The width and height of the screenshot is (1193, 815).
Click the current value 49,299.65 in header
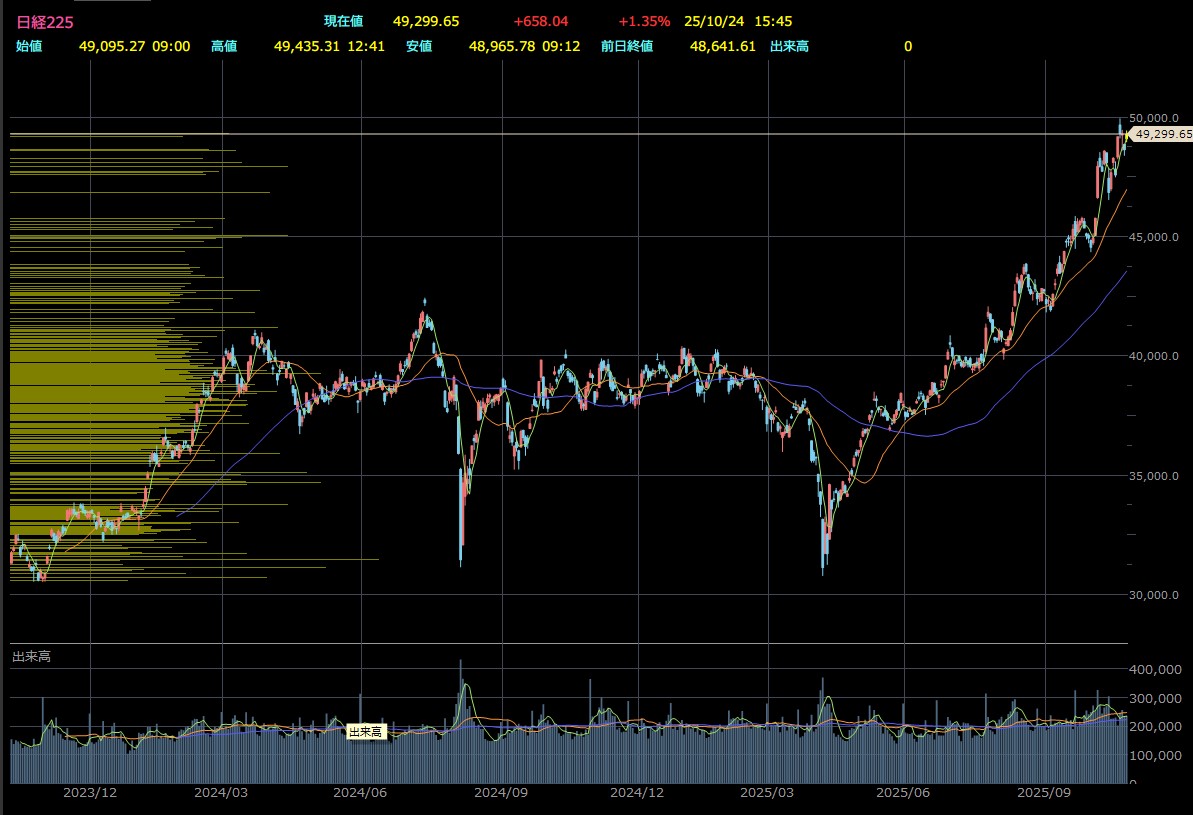pyautogui.click(x=426, y=21)
